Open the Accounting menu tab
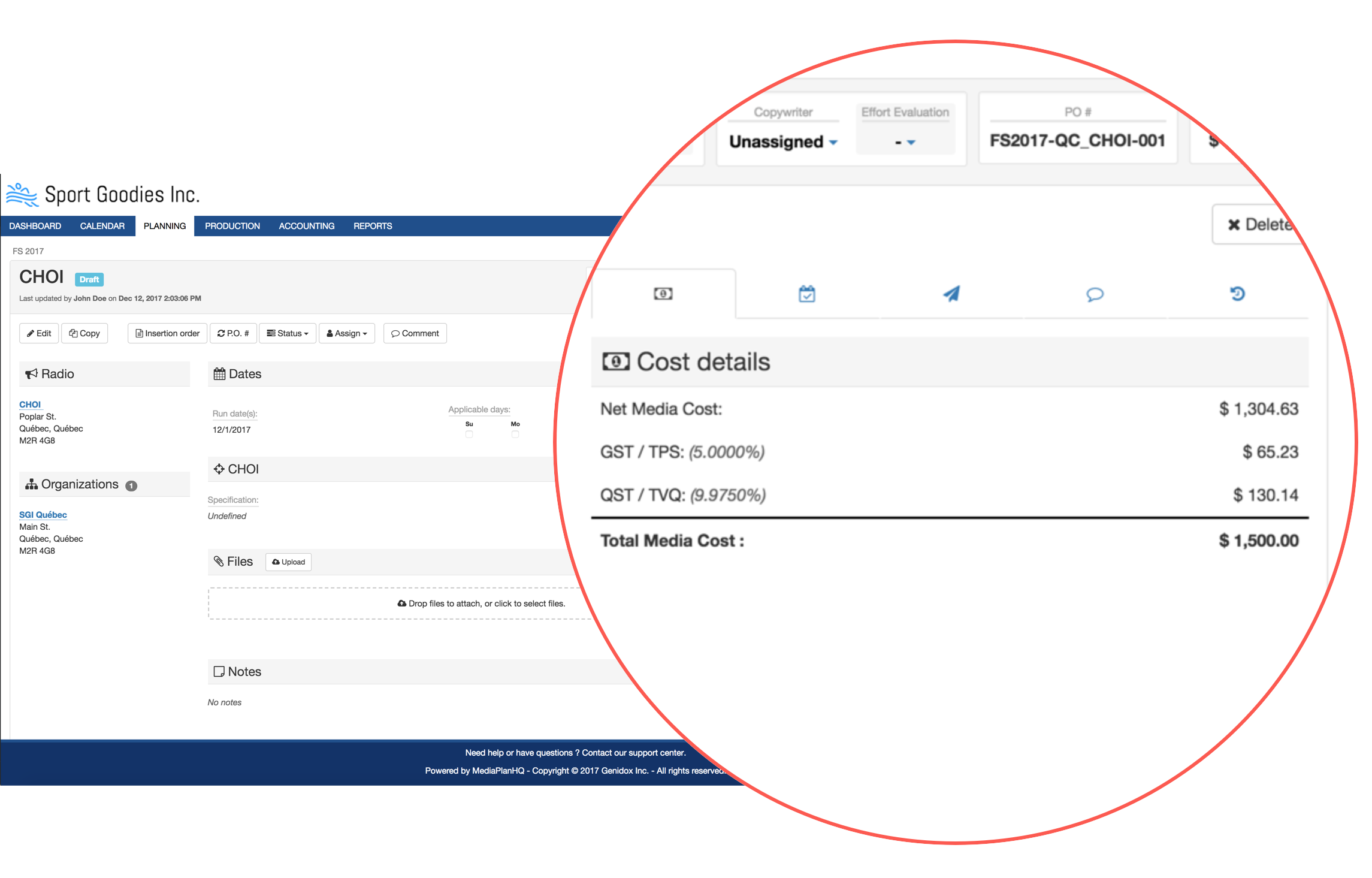 tap(307, 226)
